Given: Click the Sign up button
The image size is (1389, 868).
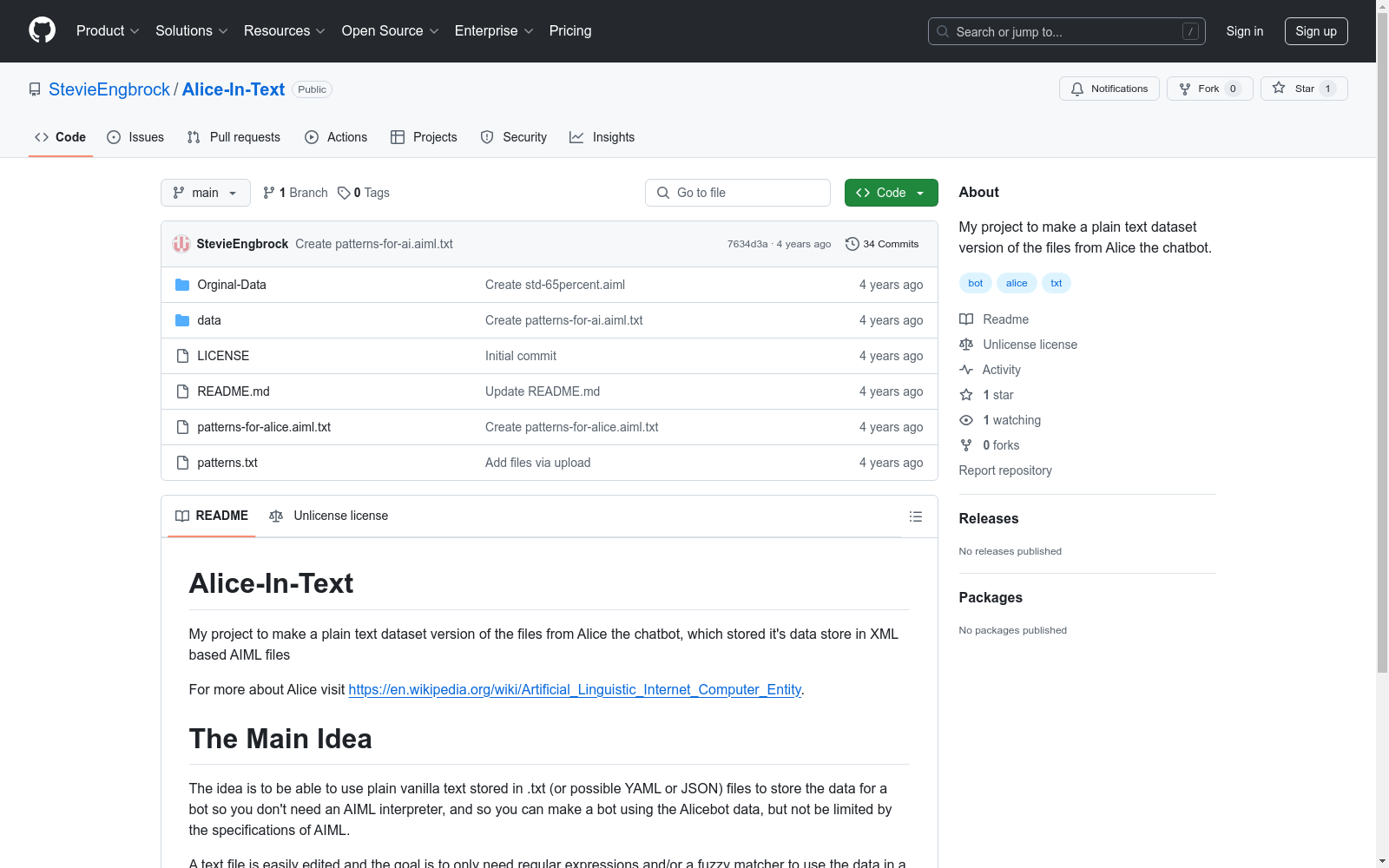Looking at the screenshot, I should 1316,31.
